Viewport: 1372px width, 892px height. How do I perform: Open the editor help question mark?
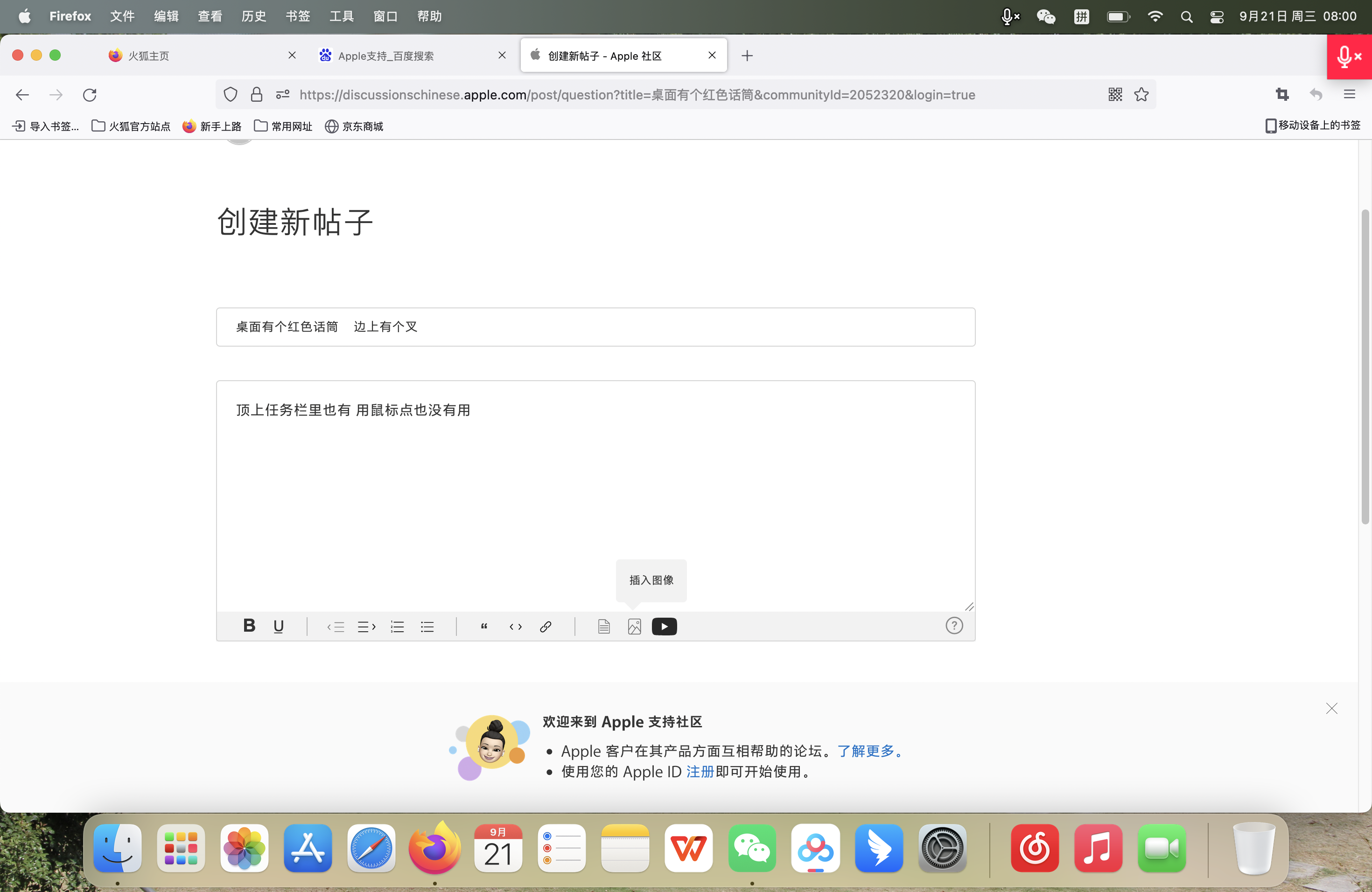954,626
